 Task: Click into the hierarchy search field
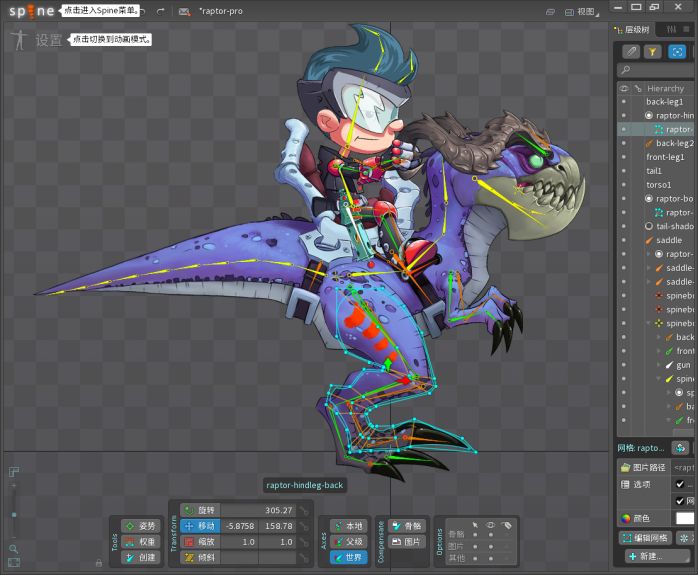point(657,70)
